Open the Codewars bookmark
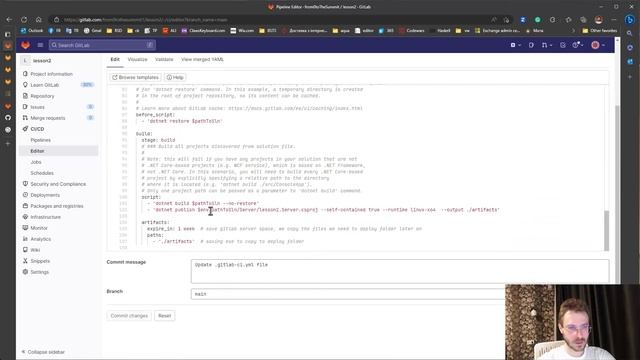The height and width of the screenshot is (360, 640). pyautogui.click(x=412, y=31)
